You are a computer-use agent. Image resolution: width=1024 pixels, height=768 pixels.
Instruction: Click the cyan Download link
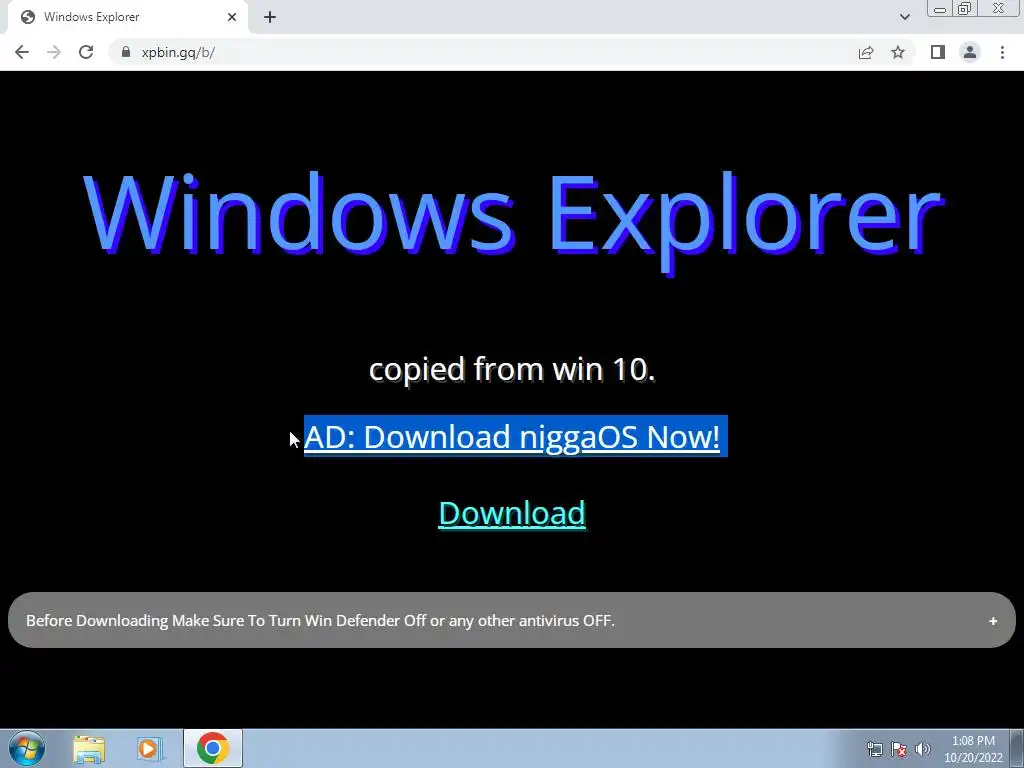point(512,513)
